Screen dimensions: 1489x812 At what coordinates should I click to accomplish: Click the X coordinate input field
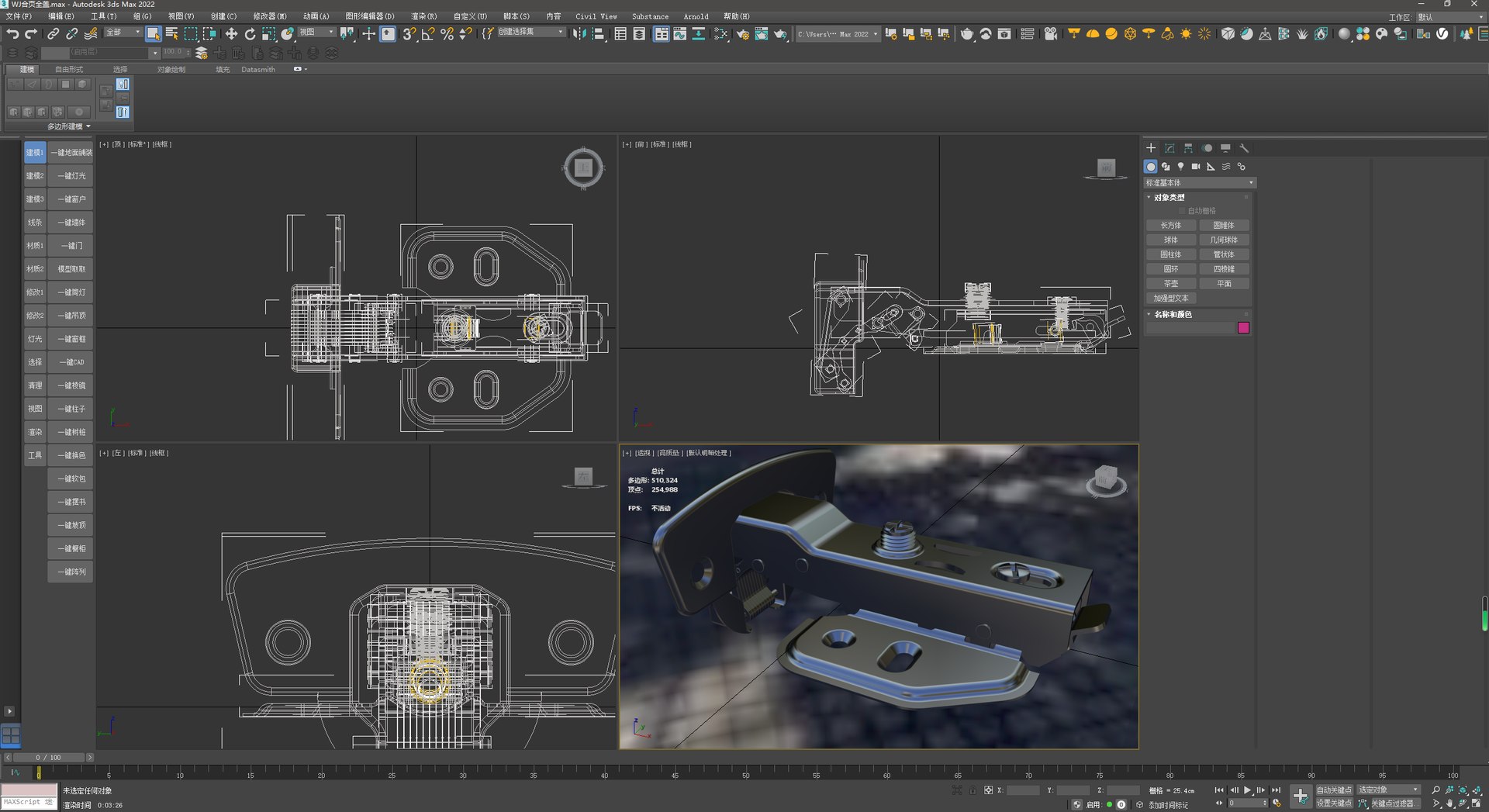1023,790
